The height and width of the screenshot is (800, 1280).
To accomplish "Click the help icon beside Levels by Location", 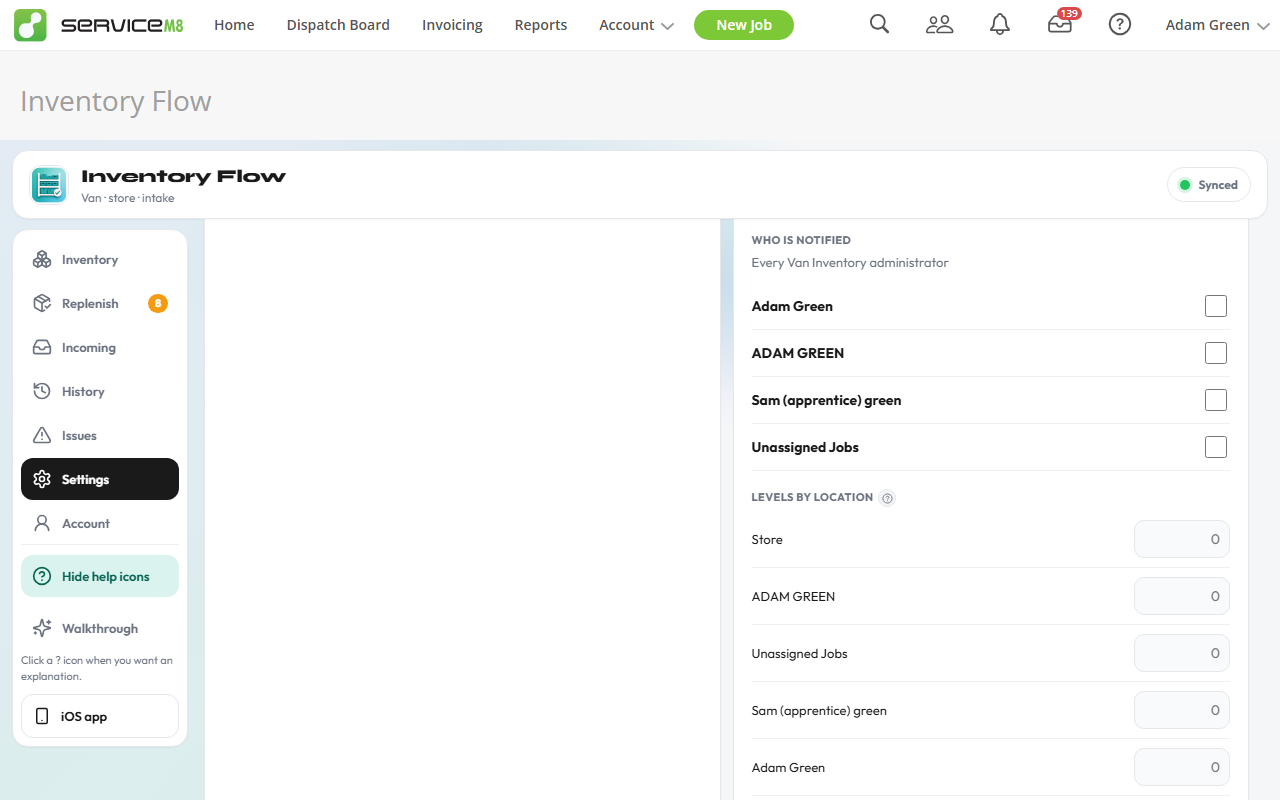I will coord(887,498).
